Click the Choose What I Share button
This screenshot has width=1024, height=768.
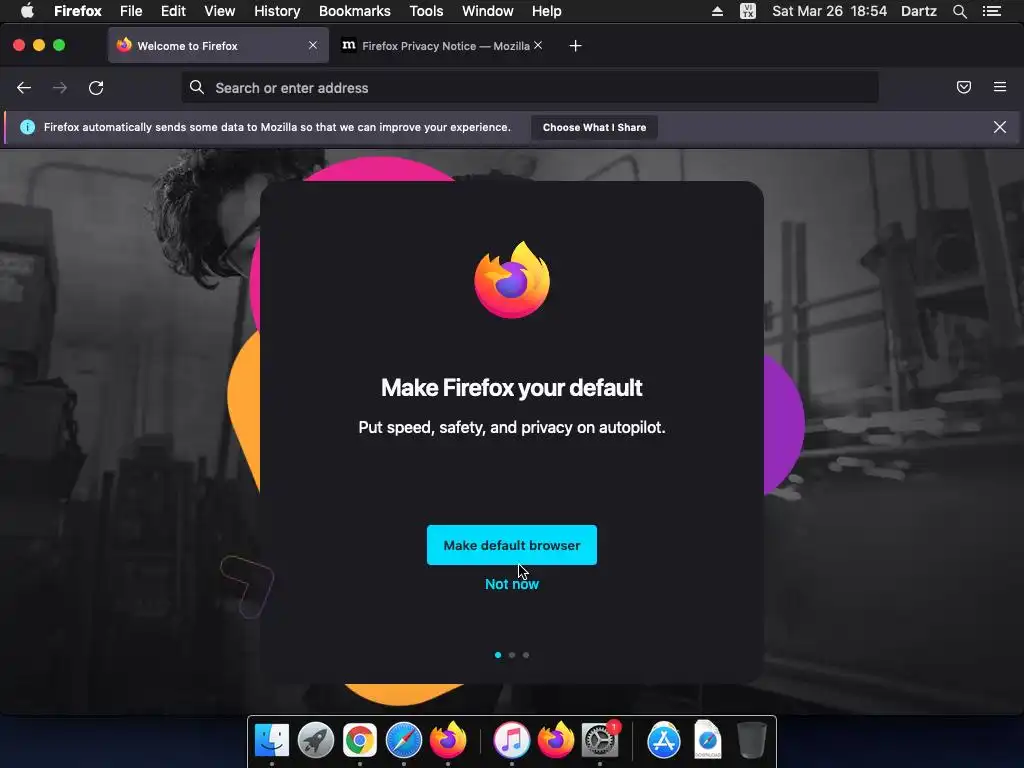point(594,127)
